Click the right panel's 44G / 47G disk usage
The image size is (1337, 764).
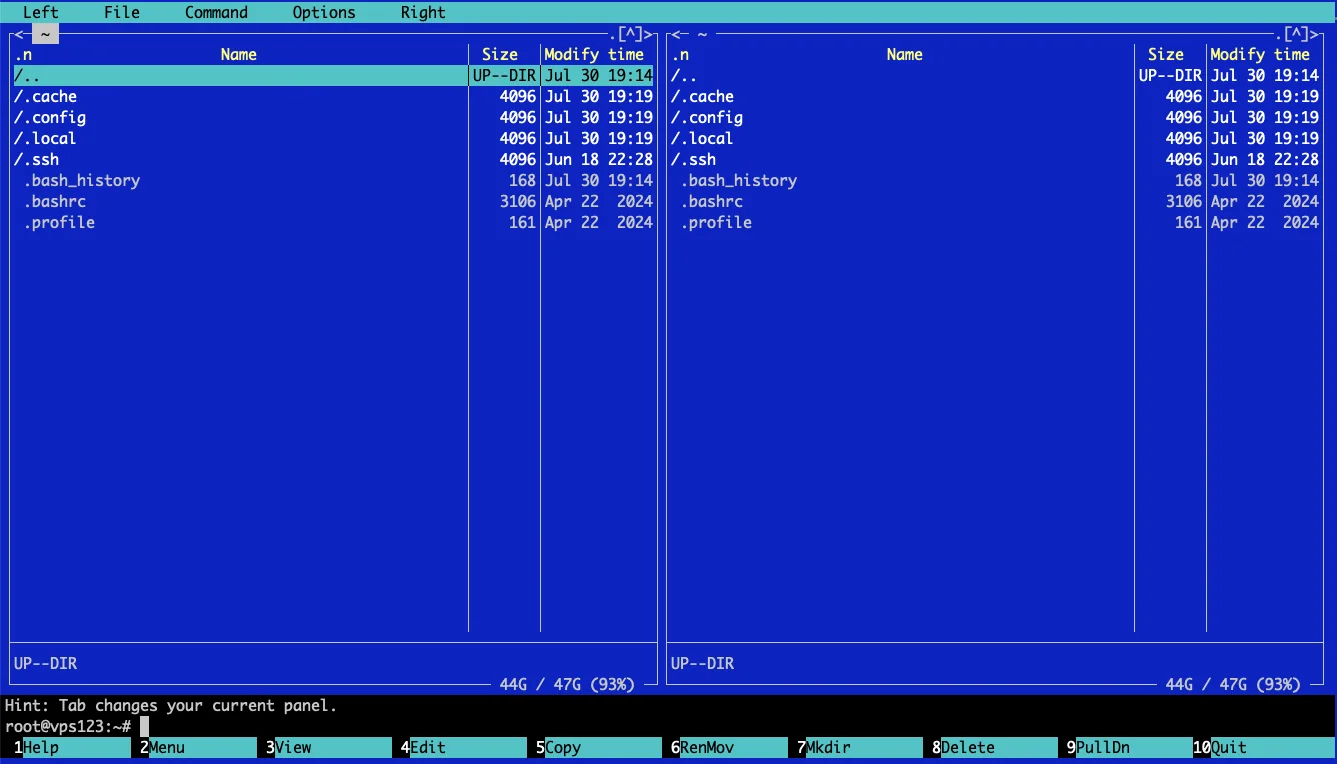tap(1233, 685)
